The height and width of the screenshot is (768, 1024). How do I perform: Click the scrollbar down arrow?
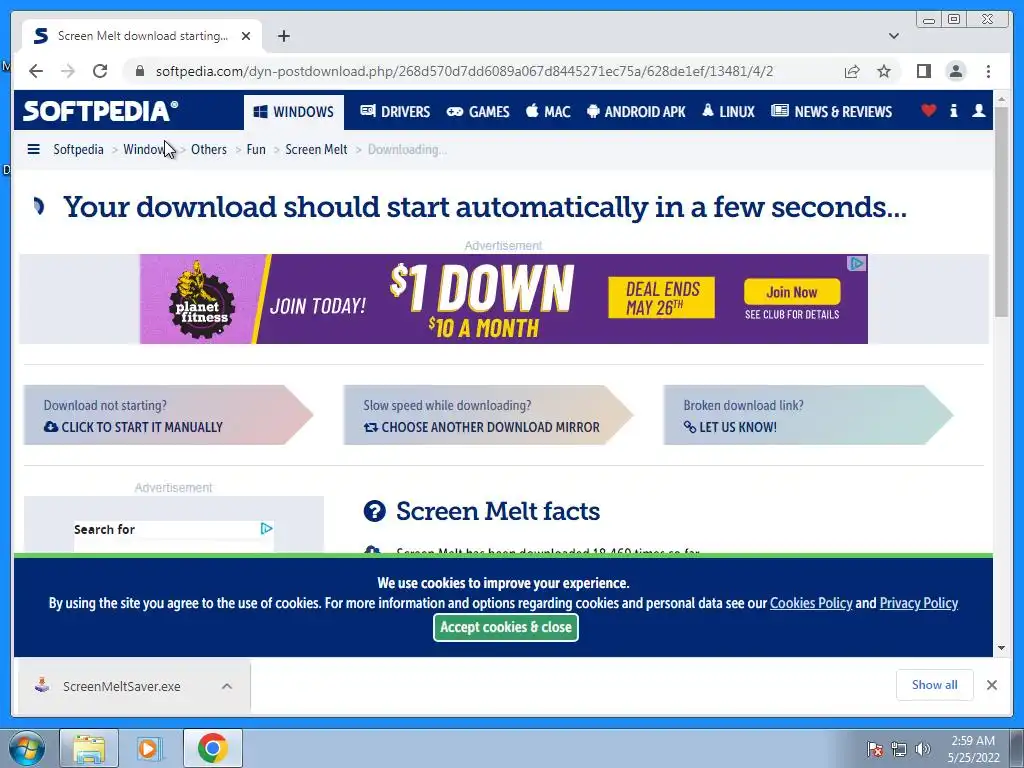[1002, 648]
